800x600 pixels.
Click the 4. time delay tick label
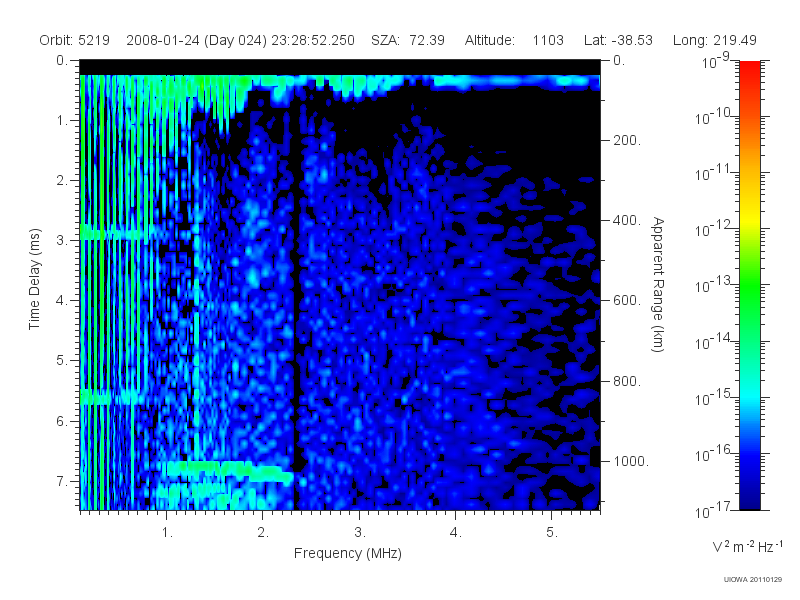click(x=62, y=301)
